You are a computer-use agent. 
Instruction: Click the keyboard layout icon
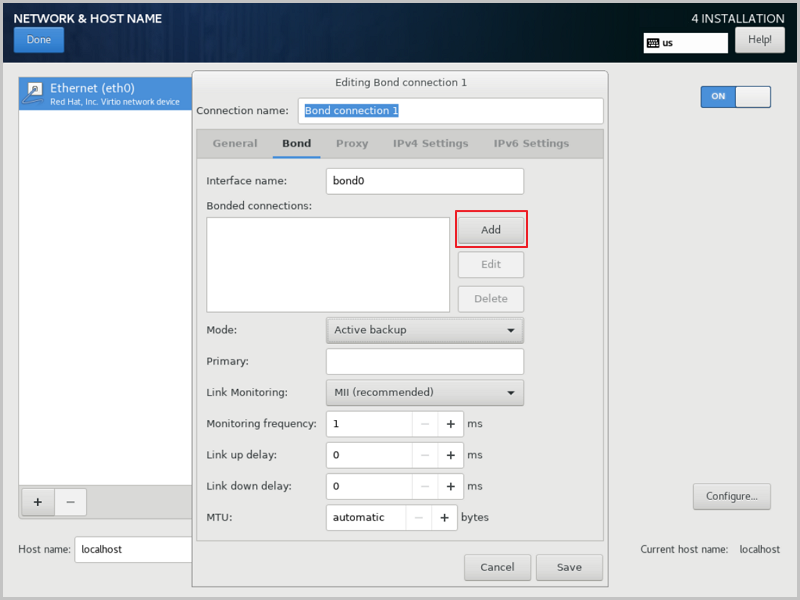tap(653, 43)
